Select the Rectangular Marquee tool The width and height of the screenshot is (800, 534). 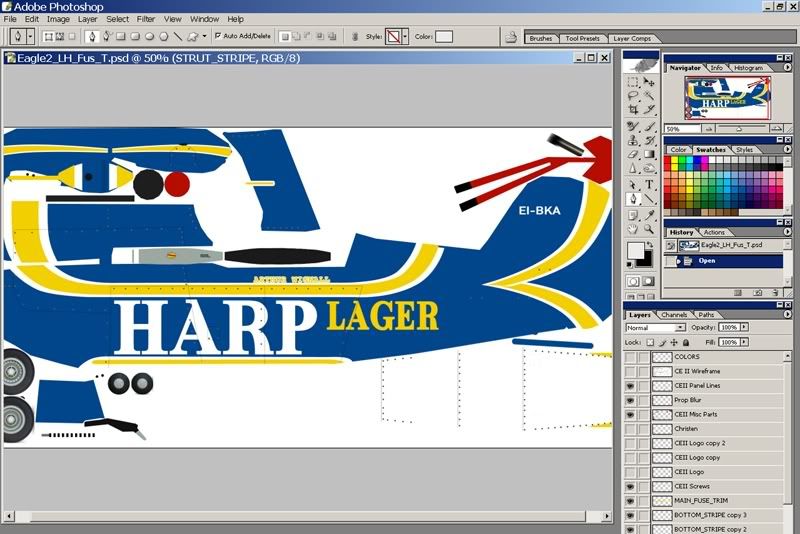coord(633,82)
